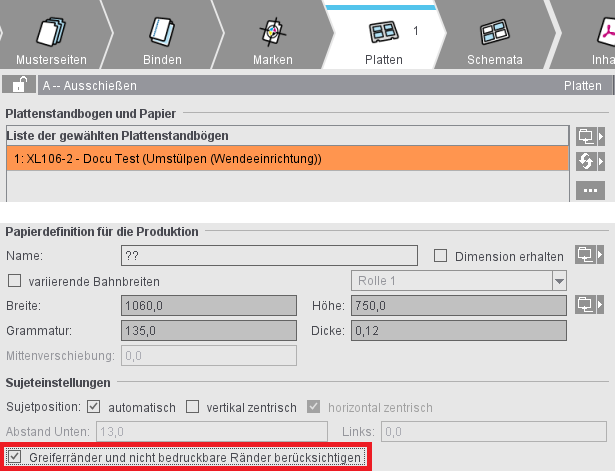Screen dimensions: 615x471
Task: Open the Musterseiten workflow step
Action: [x=51, y=35]
